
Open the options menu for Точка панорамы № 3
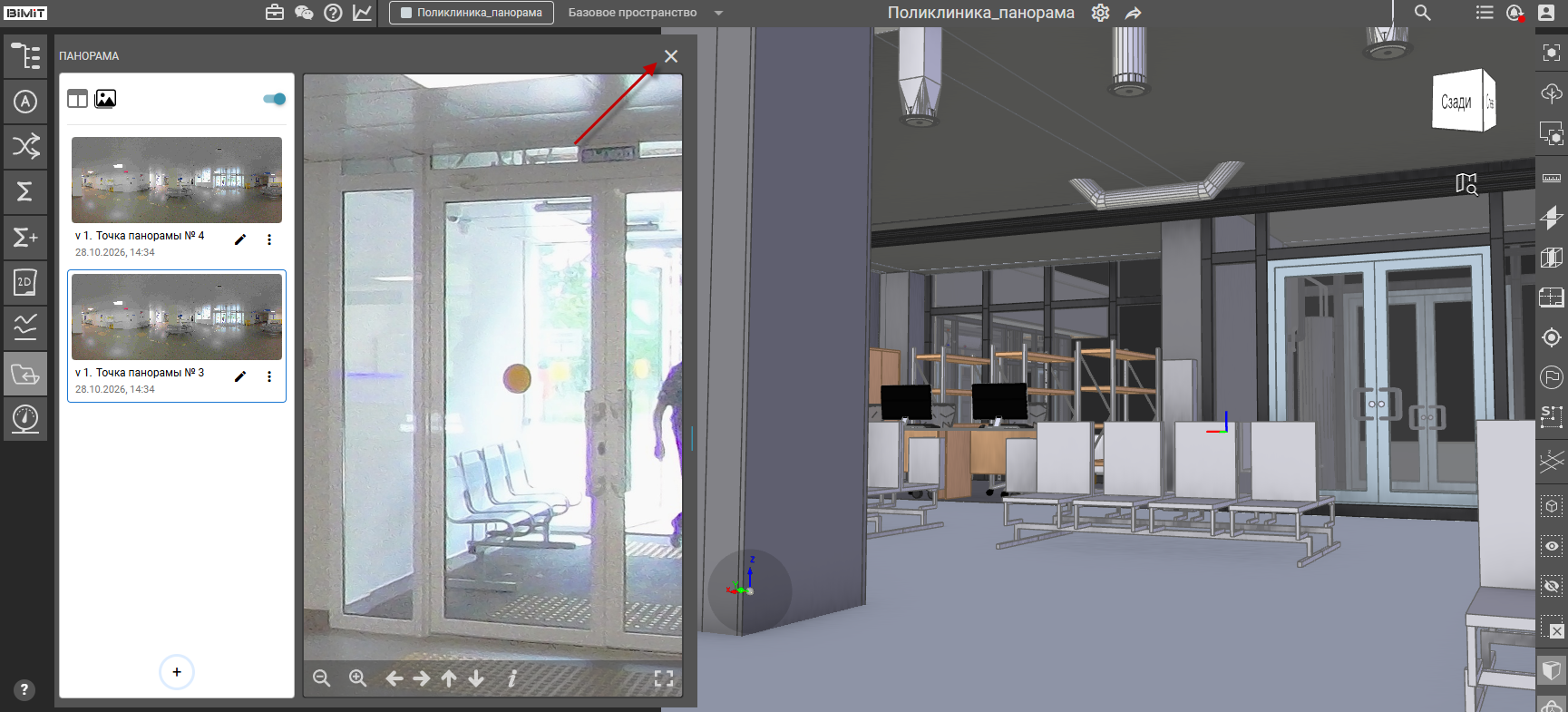269,376
